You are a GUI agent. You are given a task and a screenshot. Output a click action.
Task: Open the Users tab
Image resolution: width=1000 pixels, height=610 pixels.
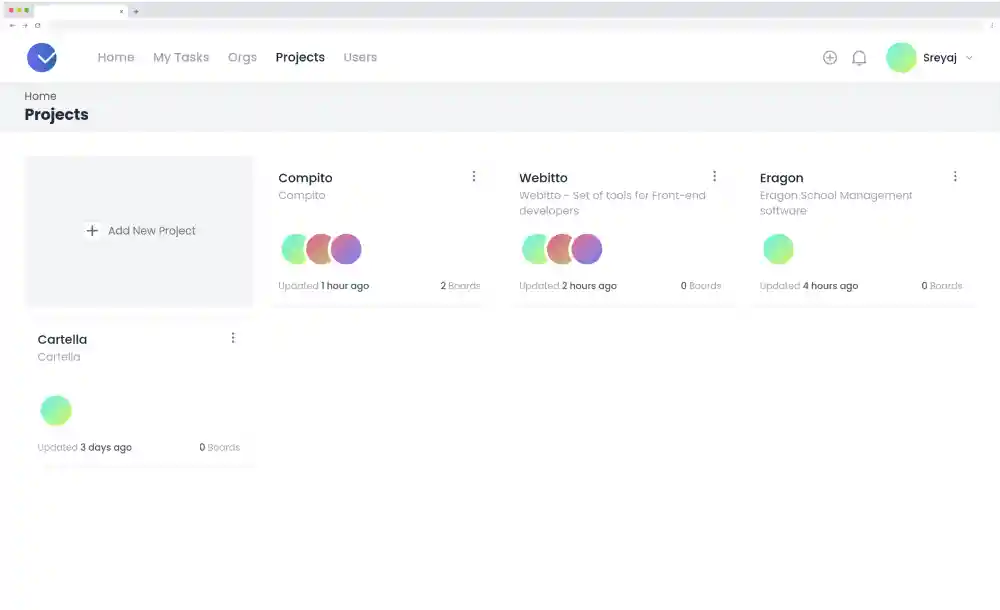click(x=360, y=57)
